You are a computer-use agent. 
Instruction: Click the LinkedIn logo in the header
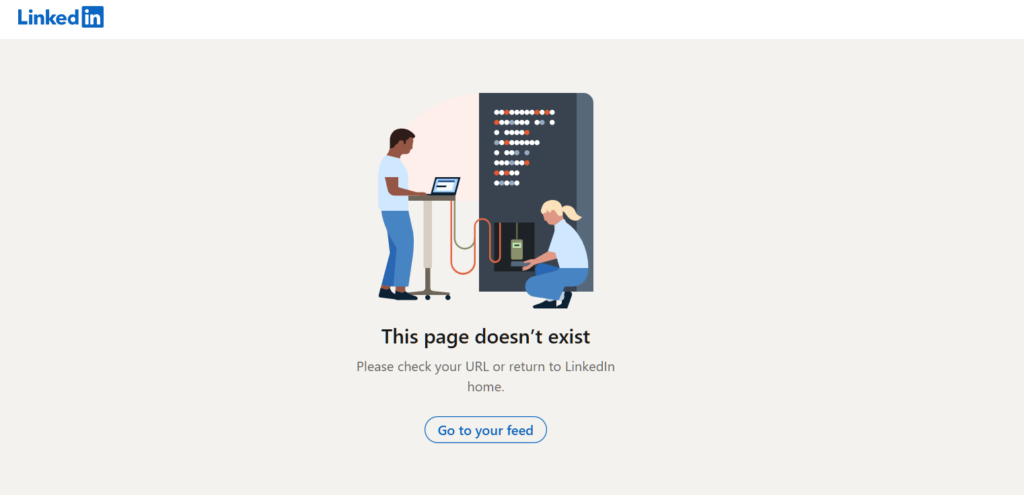[x=61, y=17]
